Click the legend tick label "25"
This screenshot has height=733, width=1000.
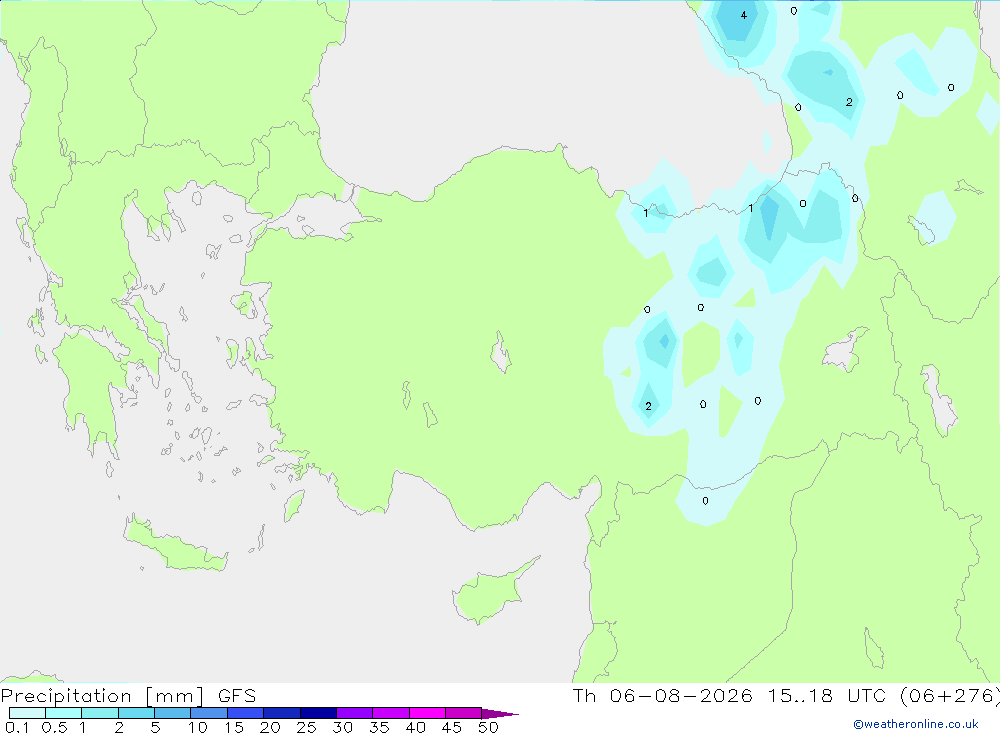(307, 727)
